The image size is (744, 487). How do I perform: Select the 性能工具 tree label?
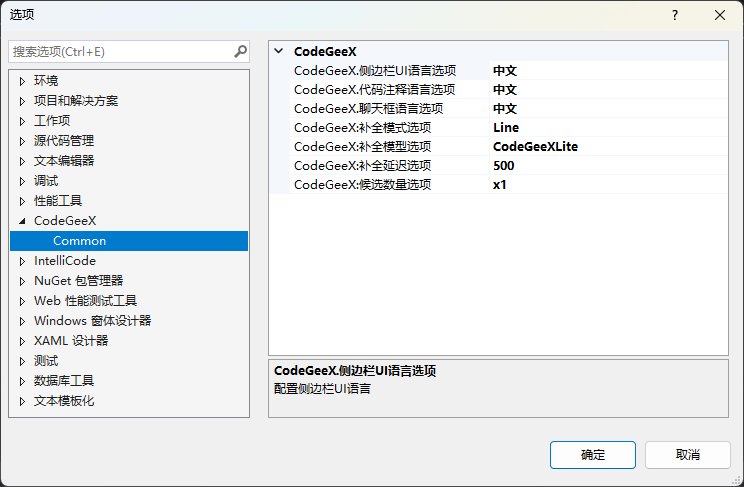coord(58,201)
